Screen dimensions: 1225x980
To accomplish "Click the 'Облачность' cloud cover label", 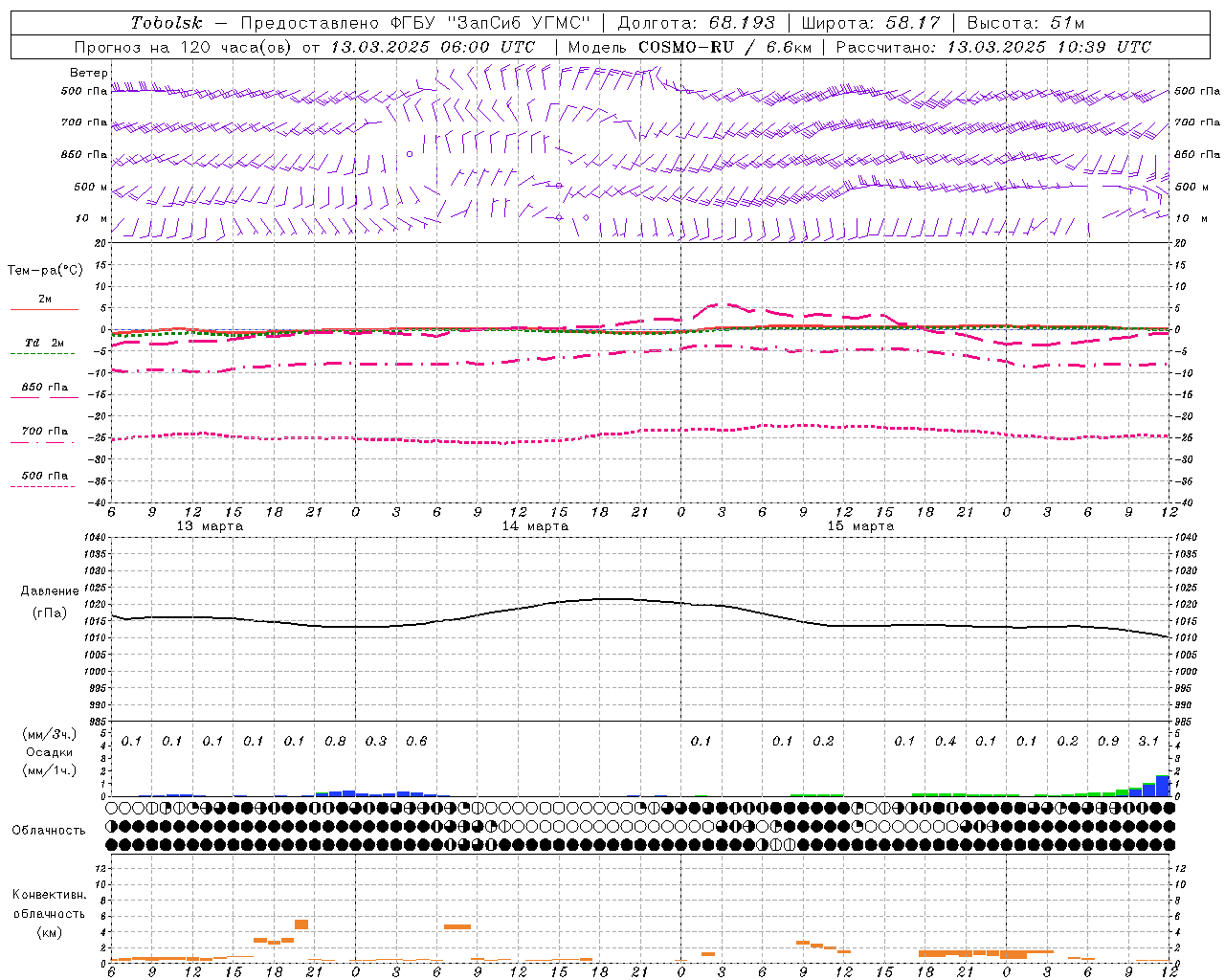I will [x=49, y=830].
